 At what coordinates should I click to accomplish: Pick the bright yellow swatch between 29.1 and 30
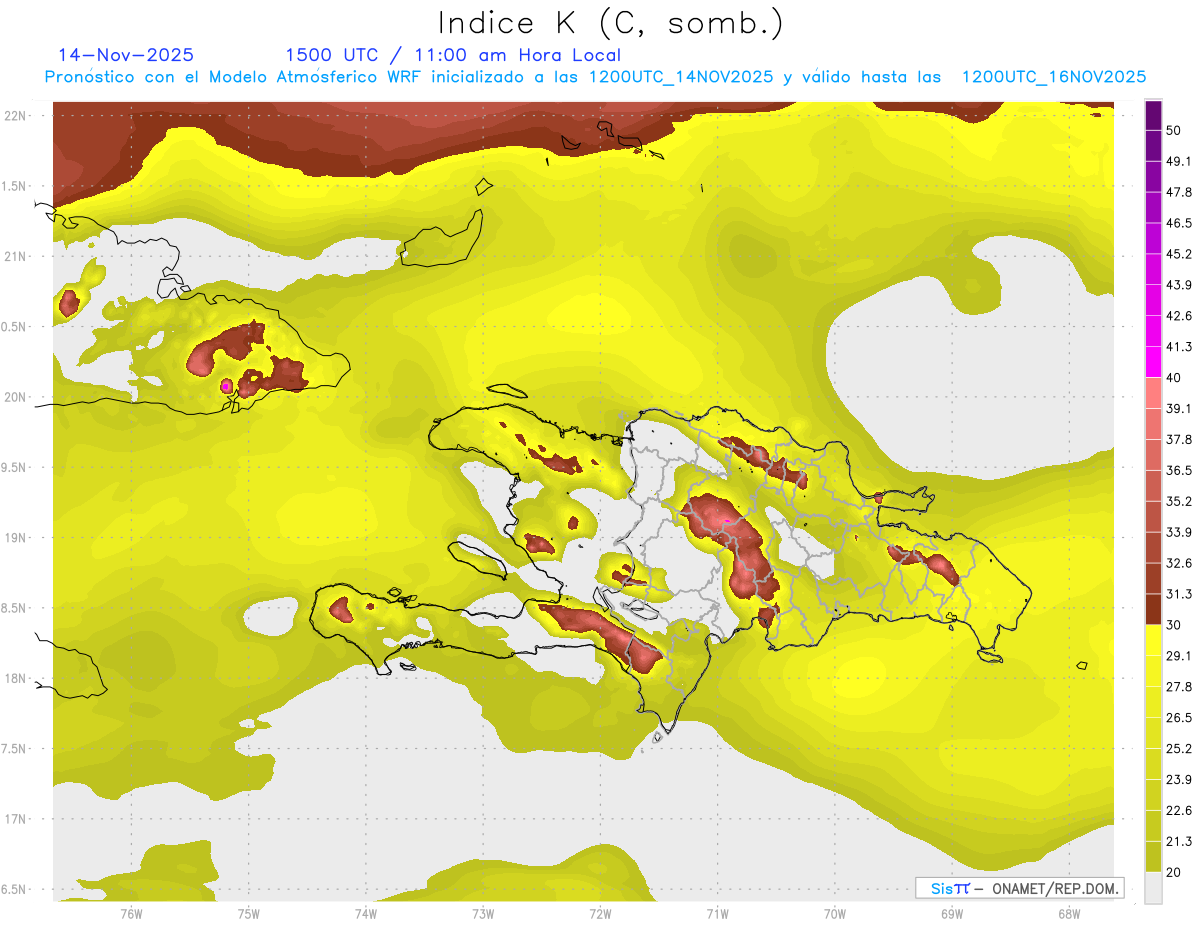[x=1153, y=640]
